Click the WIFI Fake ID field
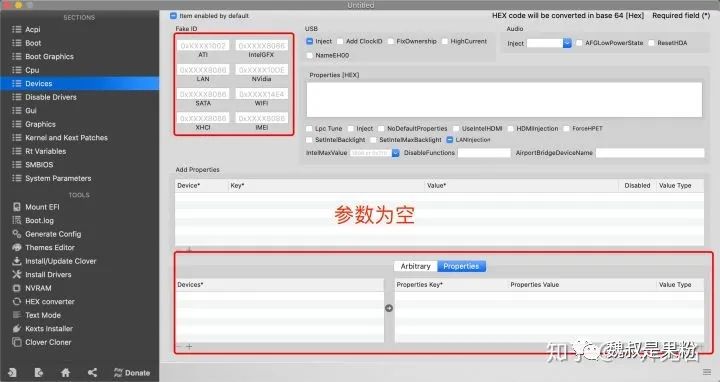Image resolution: width=720 pixels, height=382 pixels. point(262,94)
